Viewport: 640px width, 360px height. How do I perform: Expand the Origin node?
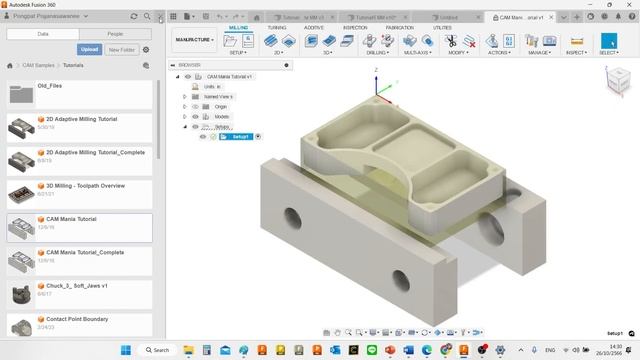184,107
